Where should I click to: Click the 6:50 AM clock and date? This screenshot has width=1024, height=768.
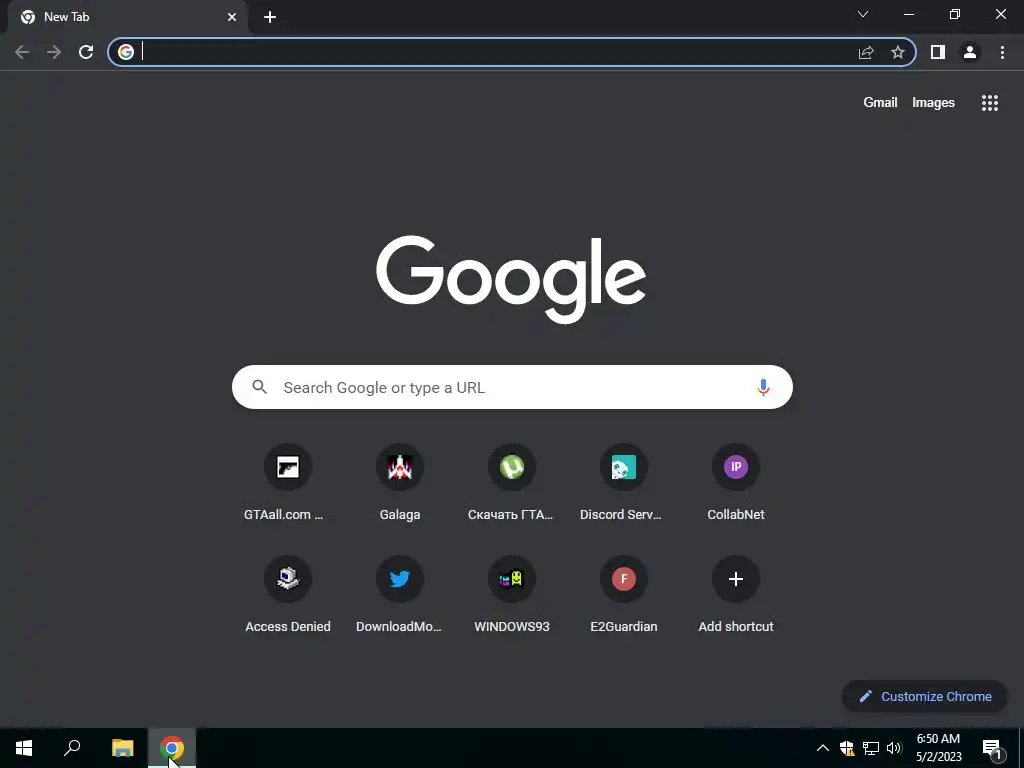[938, 748]
